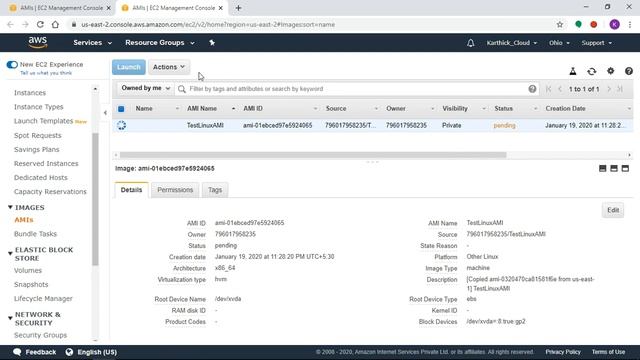Open the Feedback link
The image size is (640, 360).
click(x=35, y=352)
